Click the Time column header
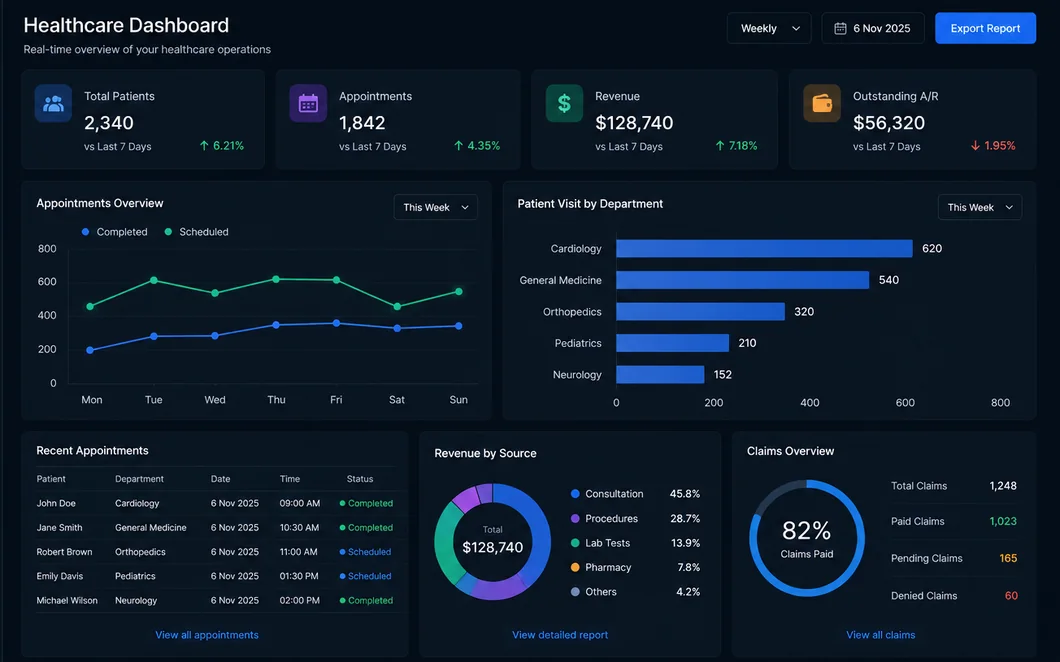The width and height of the screenshot is (1060, 662). 290,479
